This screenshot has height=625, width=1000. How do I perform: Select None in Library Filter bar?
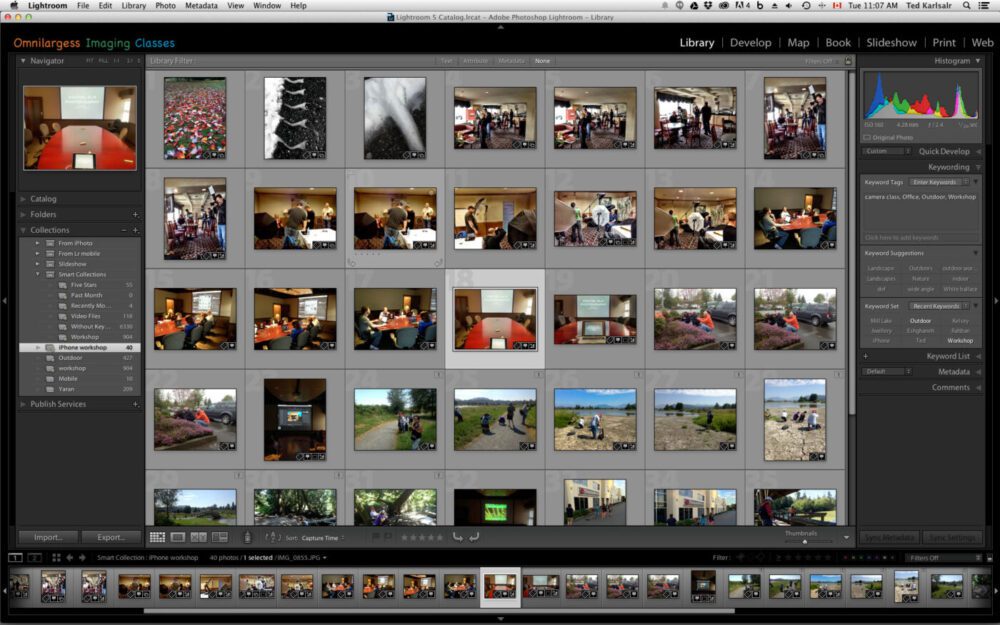tap(542, 61)
